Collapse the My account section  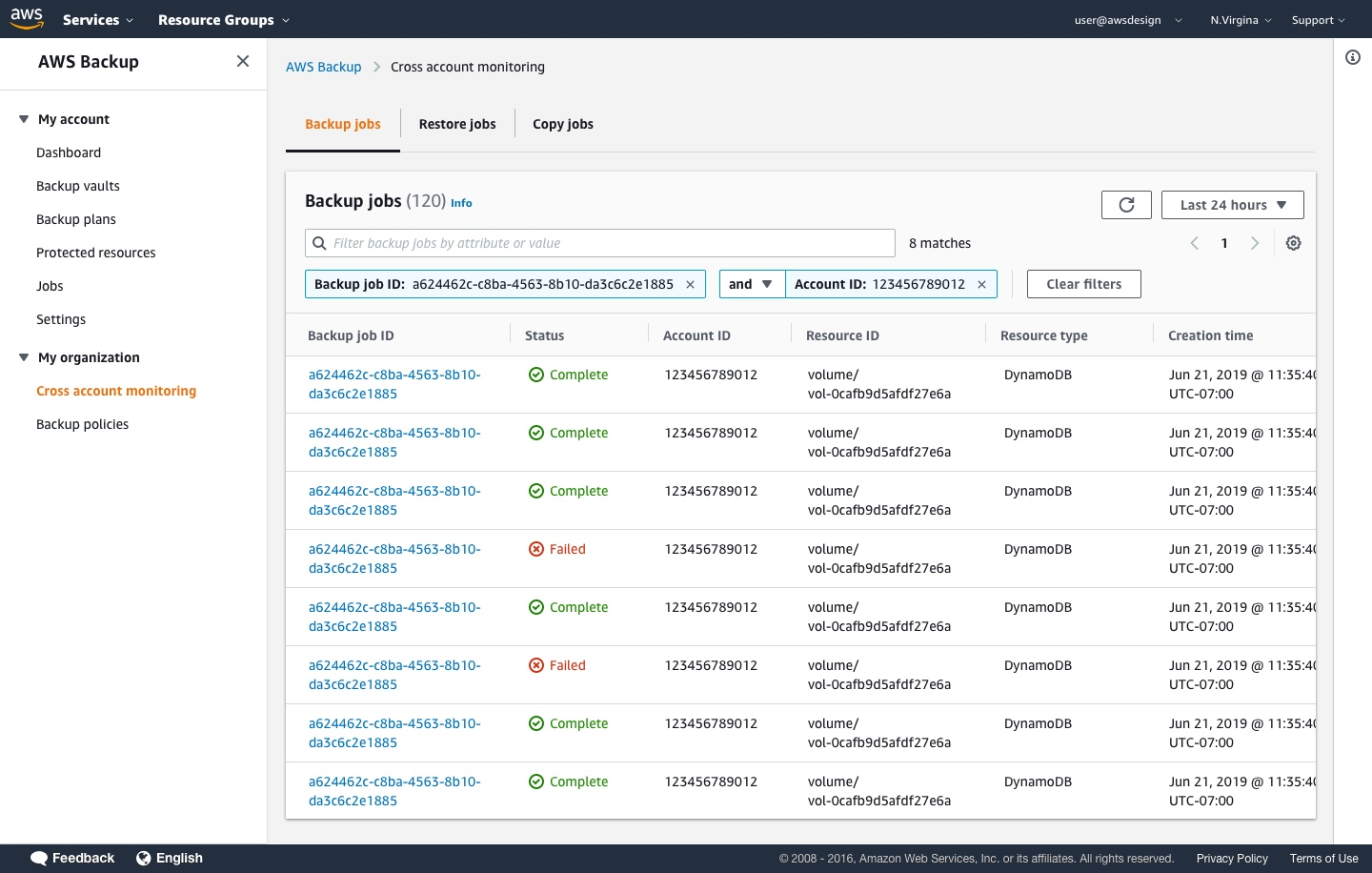[23, 118]
